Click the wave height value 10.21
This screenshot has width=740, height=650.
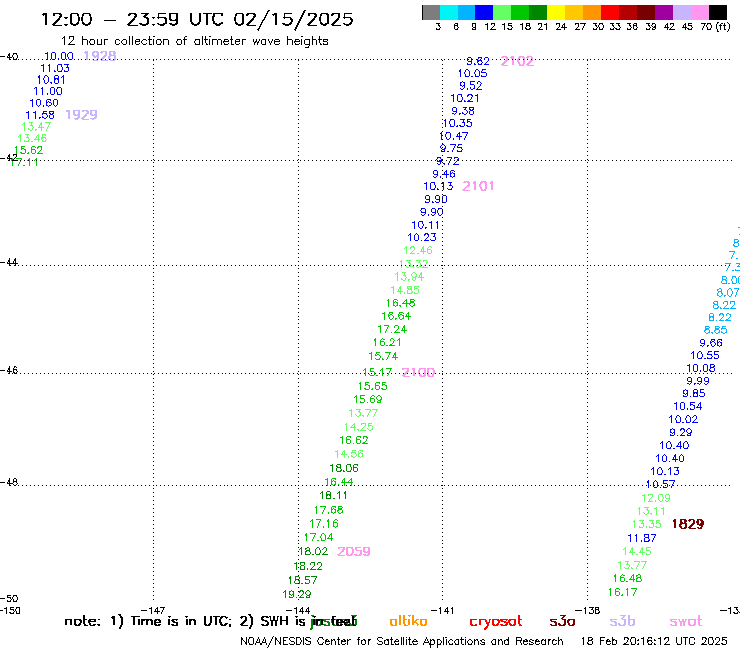pyautogui.click(x=465, y=98)
